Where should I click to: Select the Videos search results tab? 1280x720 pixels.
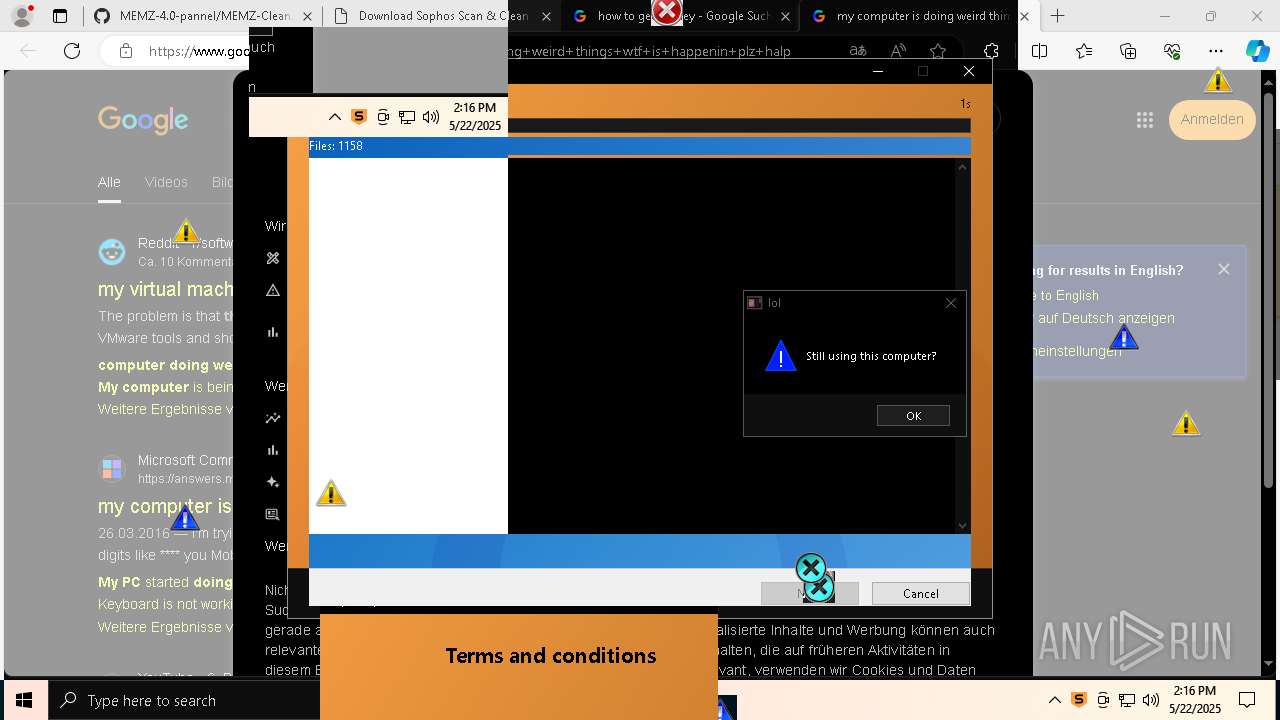click(x=166, y=182)
